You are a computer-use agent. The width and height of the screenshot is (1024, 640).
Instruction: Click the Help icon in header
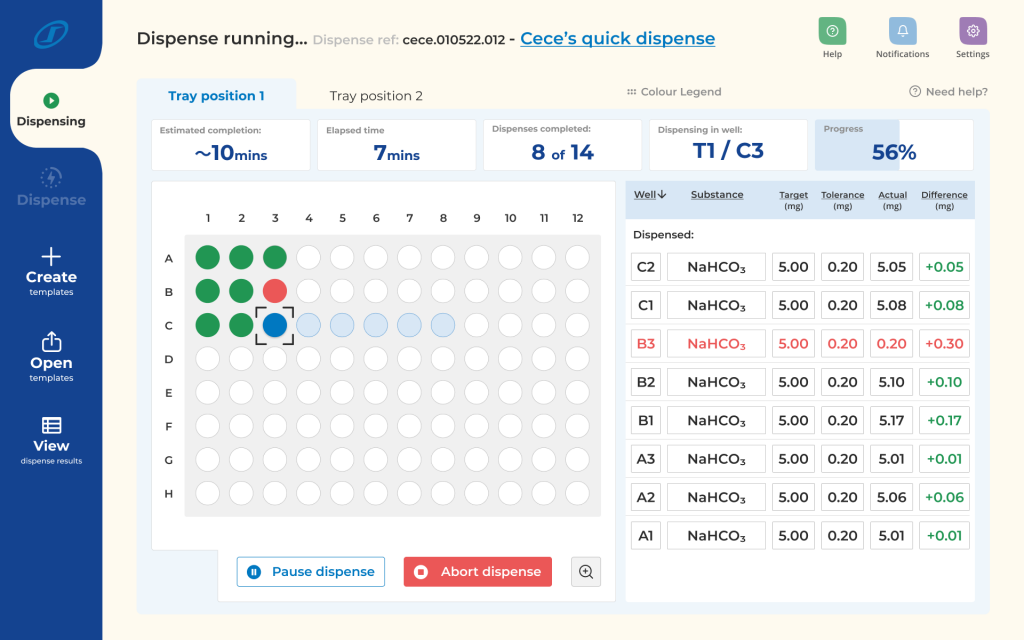pos(832,32)
